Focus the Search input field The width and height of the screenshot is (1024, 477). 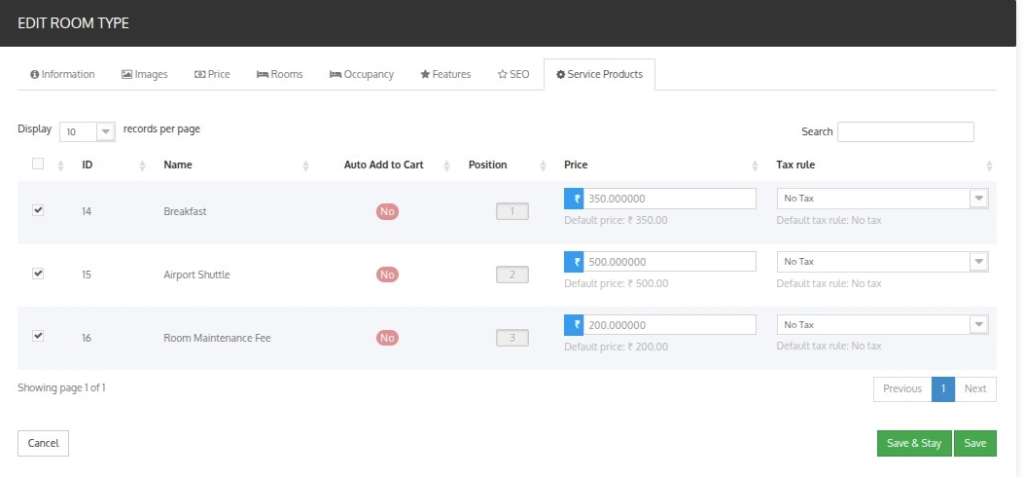coord(905,132)
